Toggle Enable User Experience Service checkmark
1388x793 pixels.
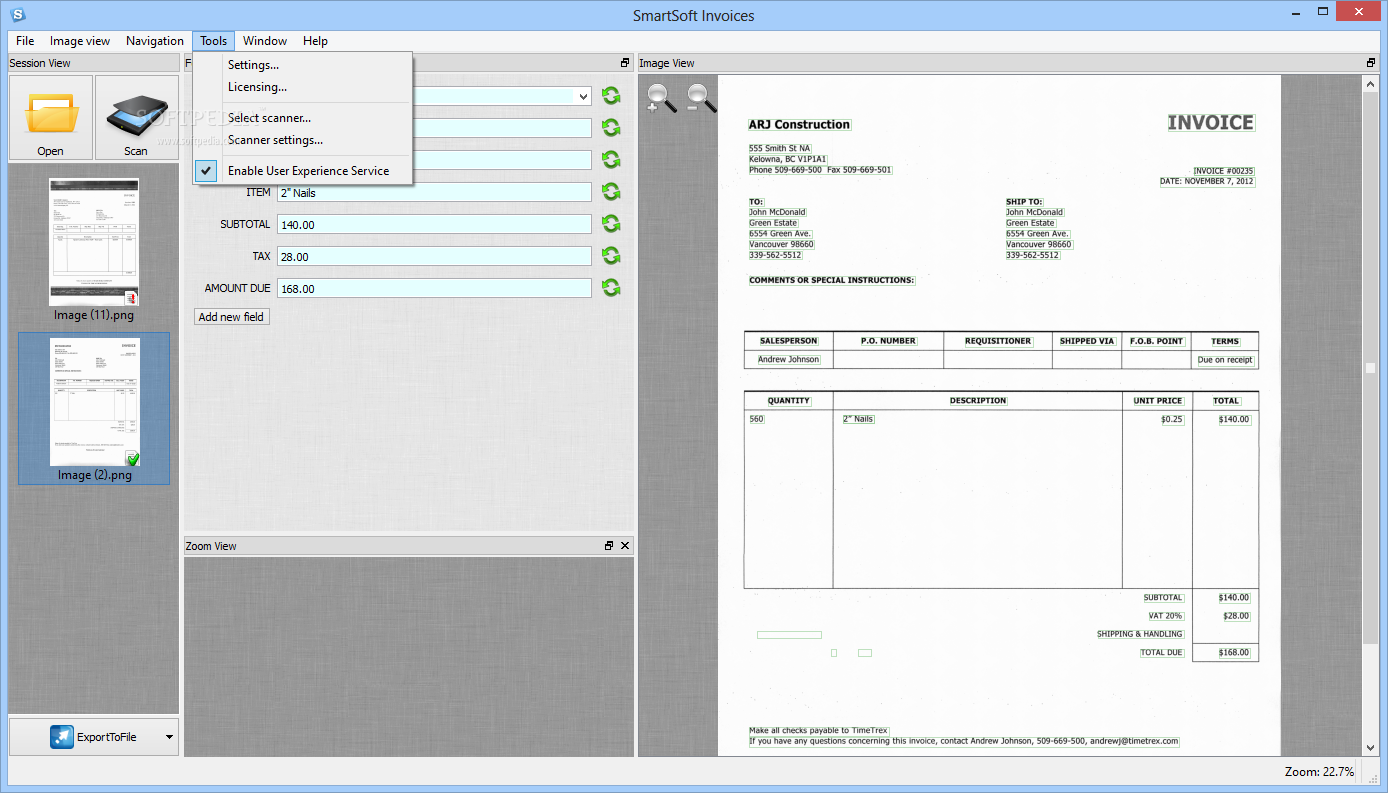tap(206, 171)
